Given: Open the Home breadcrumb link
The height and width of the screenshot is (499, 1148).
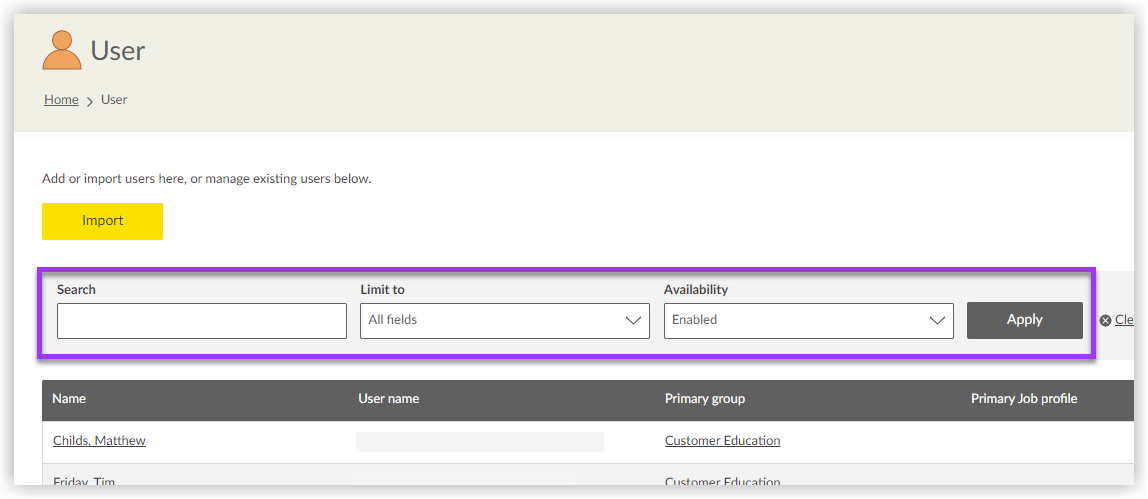Looking at the screenshot, I should click(x=61, y=100).
